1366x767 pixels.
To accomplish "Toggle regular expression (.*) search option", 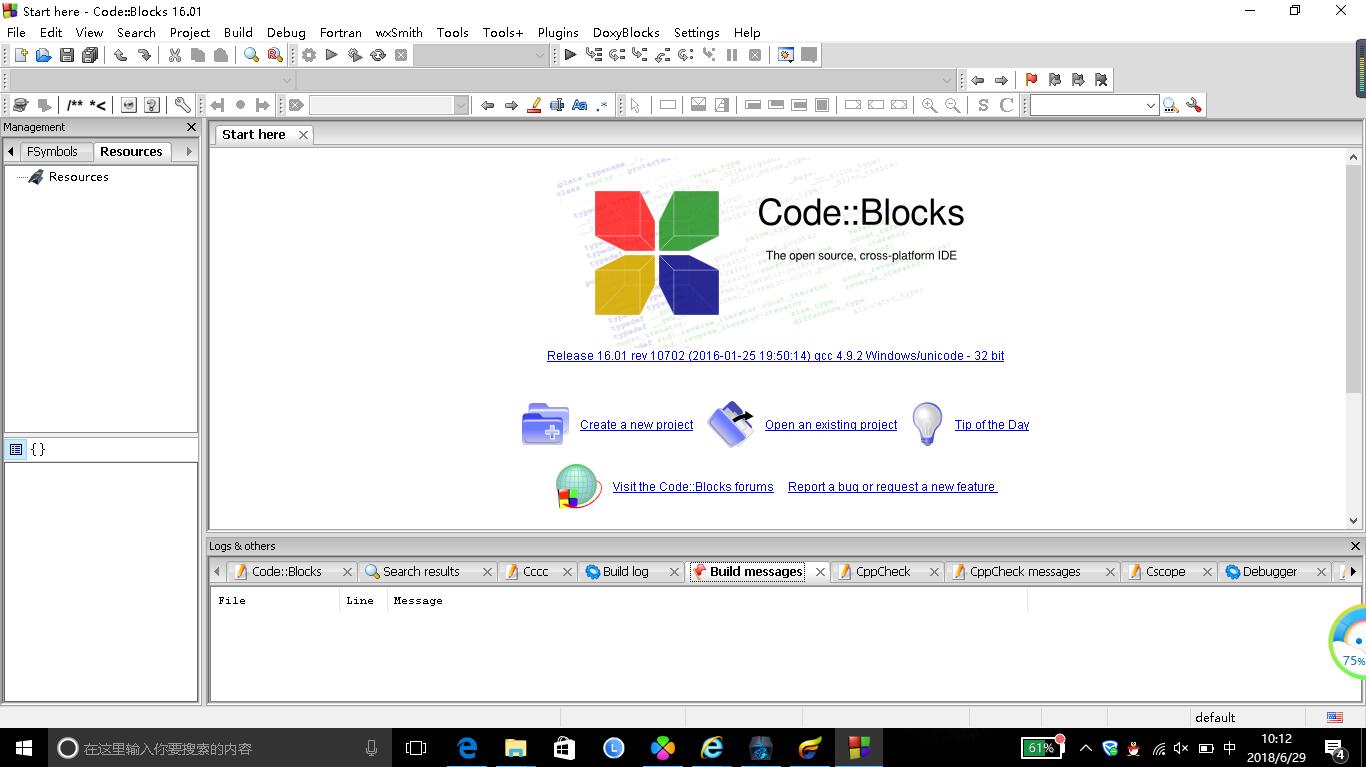I will pos(602,105).
